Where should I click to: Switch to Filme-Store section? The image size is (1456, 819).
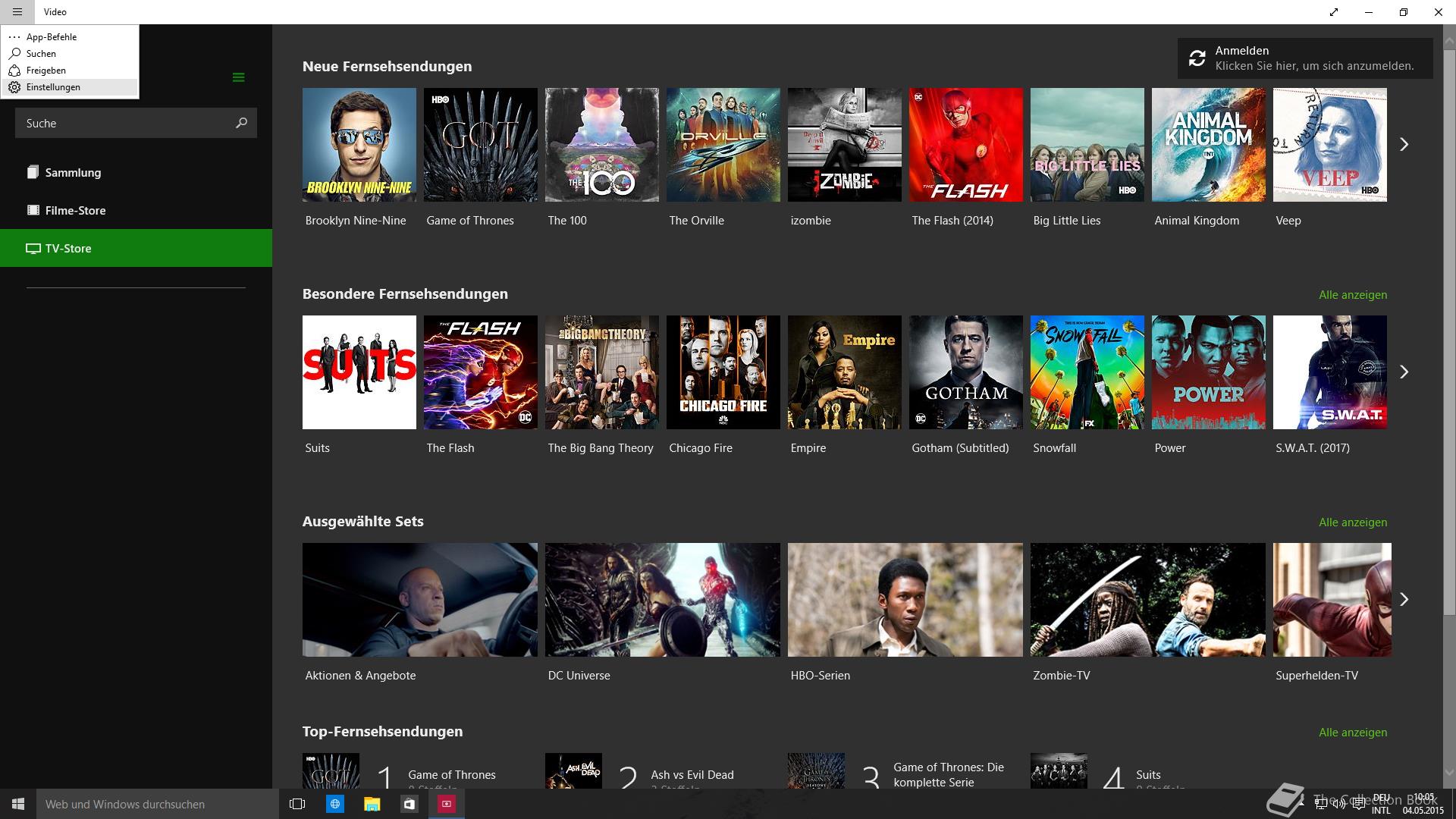[x=136, y=210]
